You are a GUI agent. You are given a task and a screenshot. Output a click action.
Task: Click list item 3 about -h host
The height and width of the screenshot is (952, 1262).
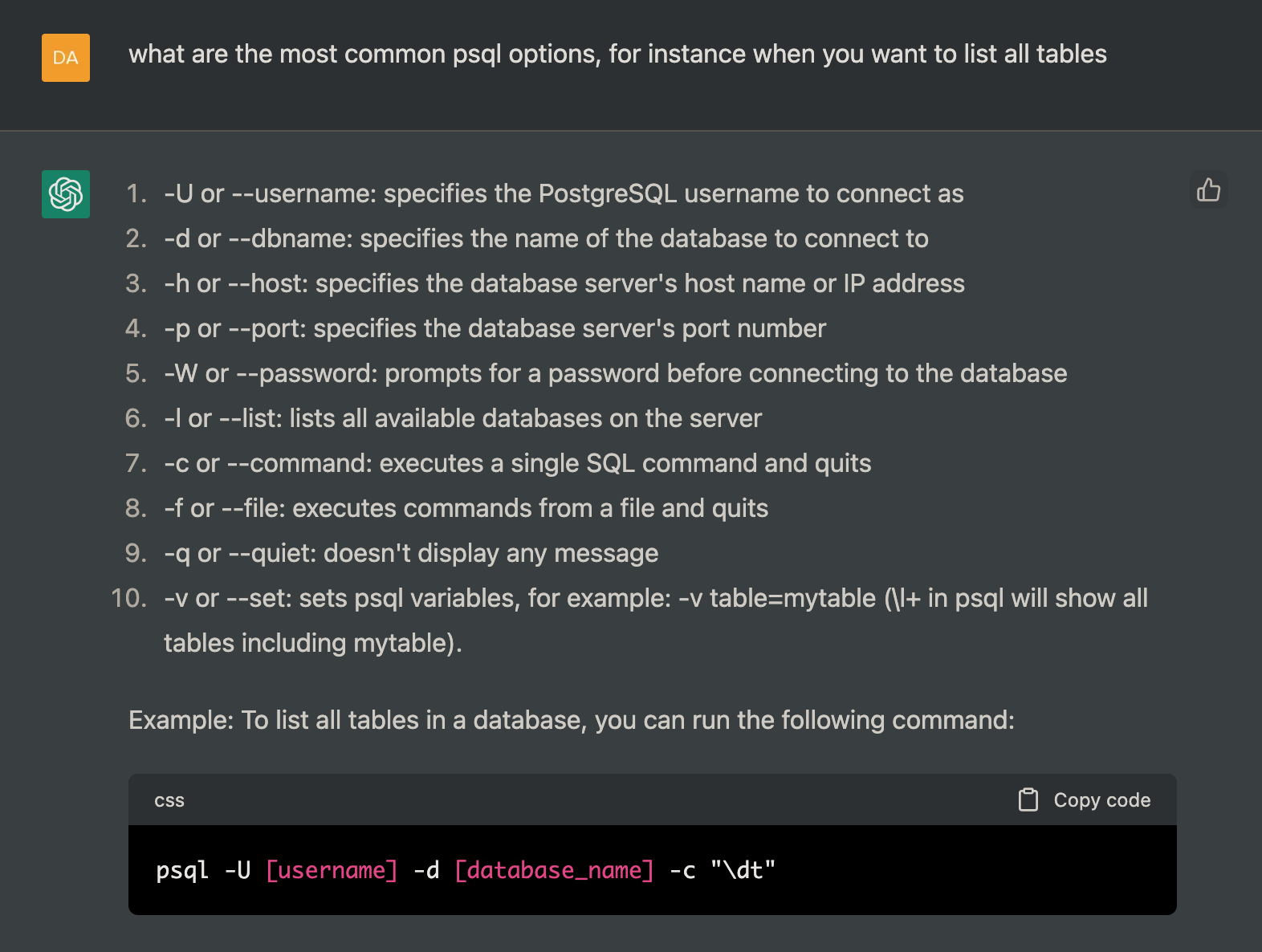564,283
